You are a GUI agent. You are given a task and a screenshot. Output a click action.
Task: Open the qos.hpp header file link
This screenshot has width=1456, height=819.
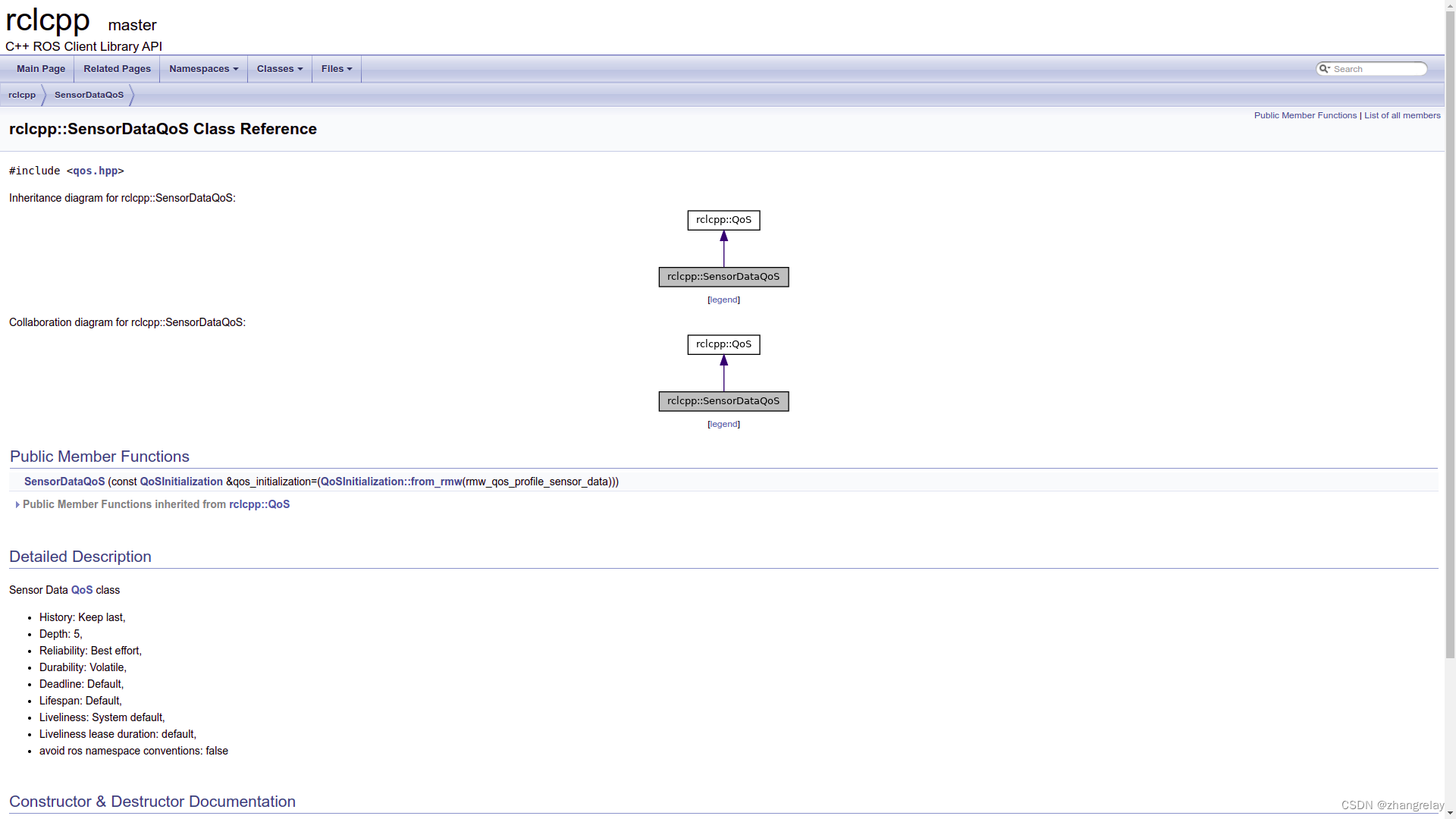tap(95, 171)
